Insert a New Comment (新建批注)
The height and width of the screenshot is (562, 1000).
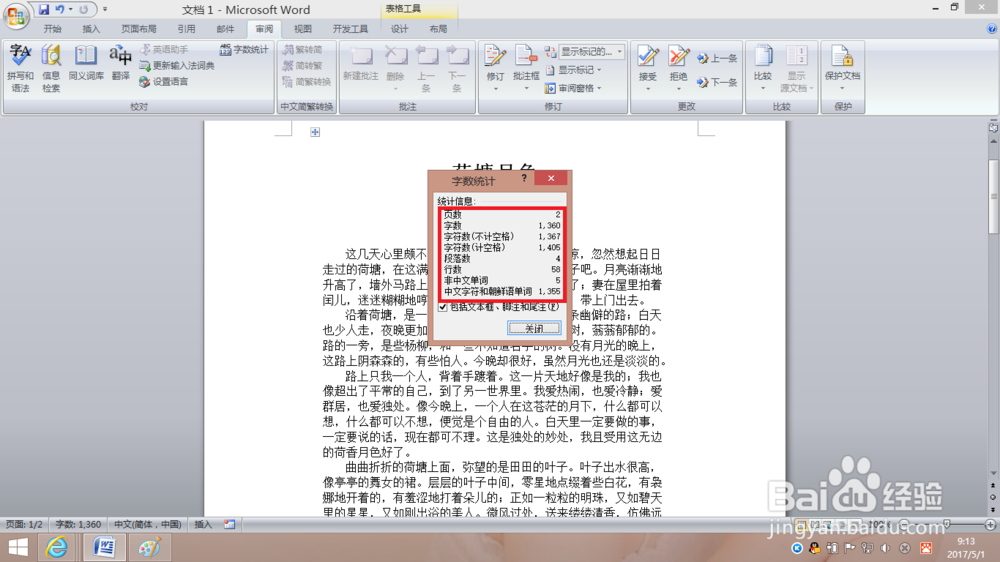[x=361, y=64]
